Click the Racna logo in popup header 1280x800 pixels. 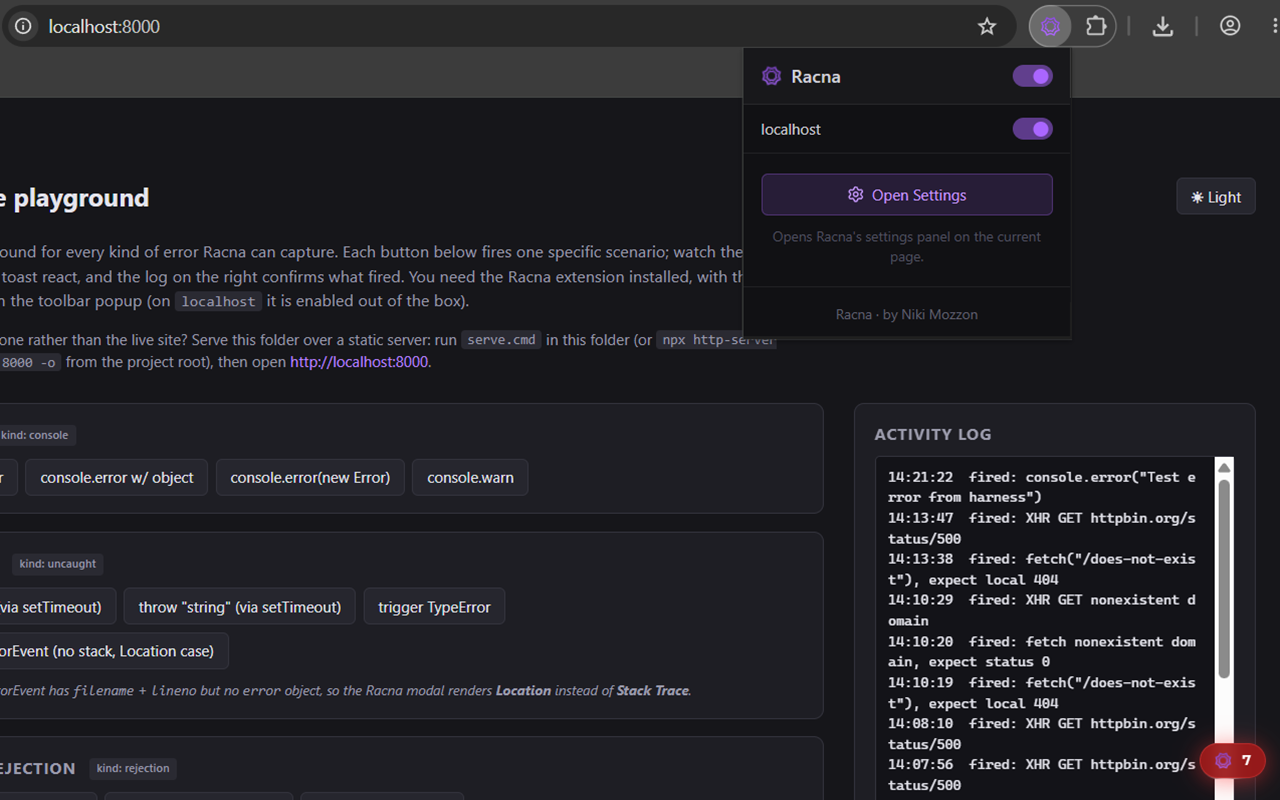pyautogui.click(x=771, y=76)
